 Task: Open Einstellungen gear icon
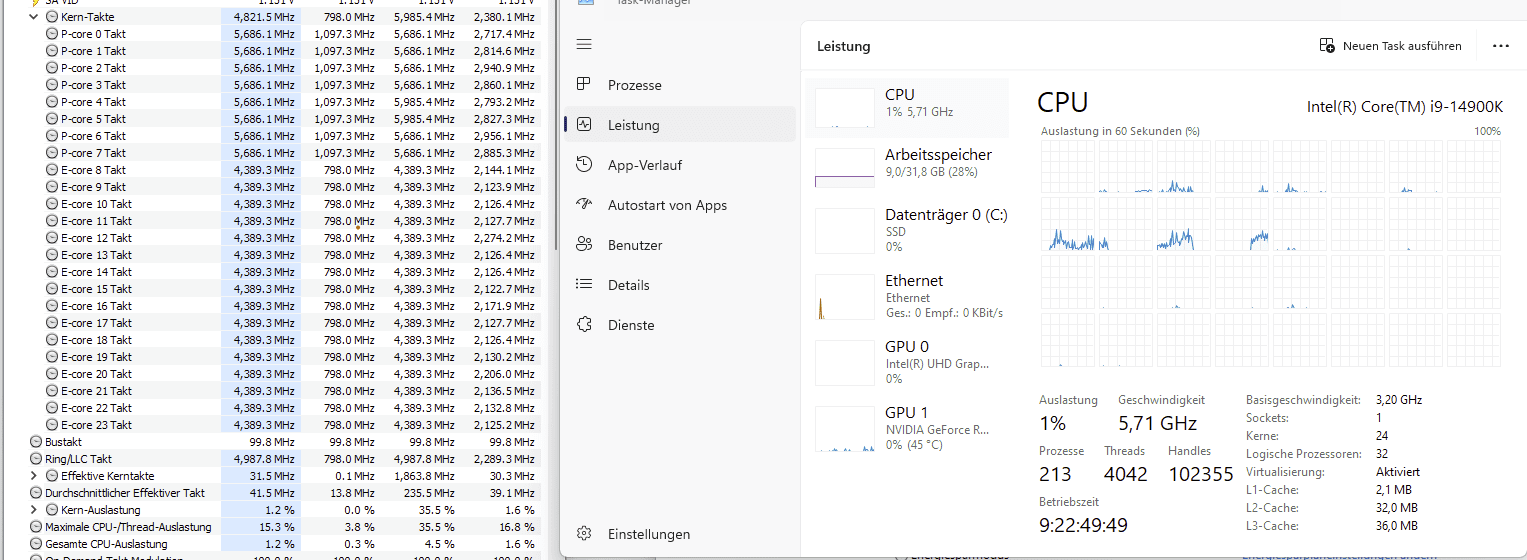coord(585,534)
